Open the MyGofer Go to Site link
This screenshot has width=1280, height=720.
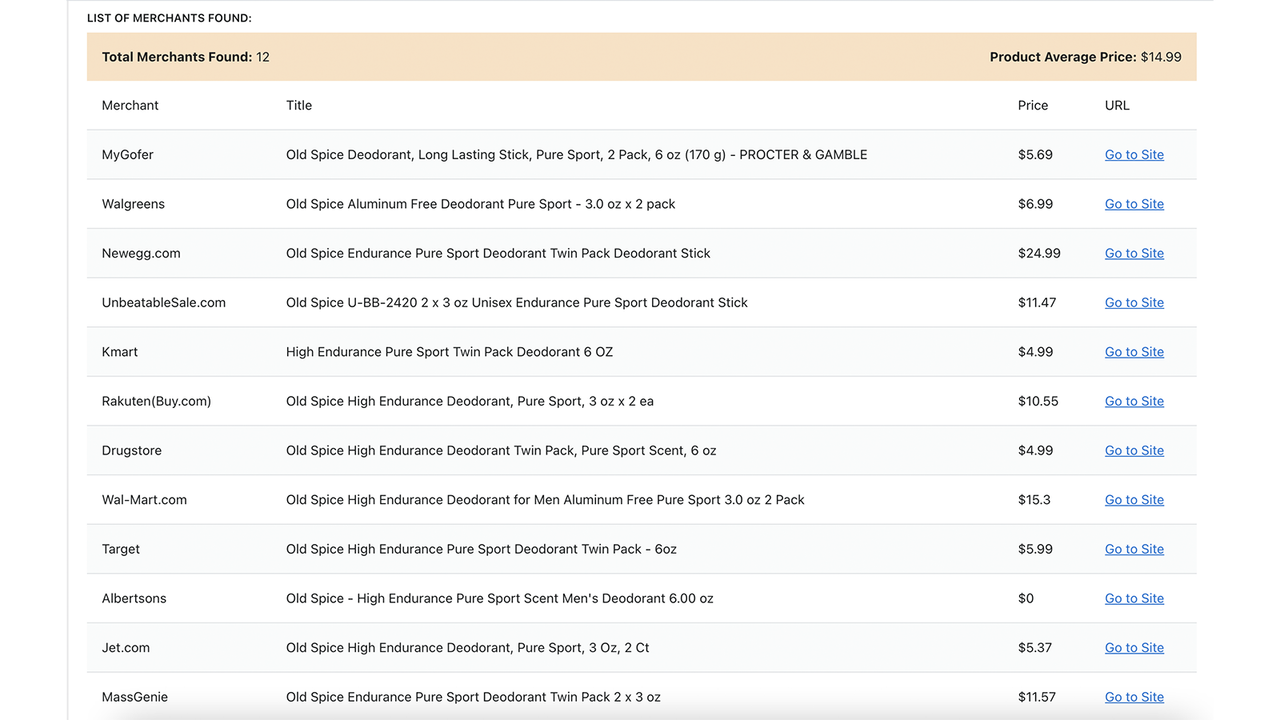[x=1134, y=154]
